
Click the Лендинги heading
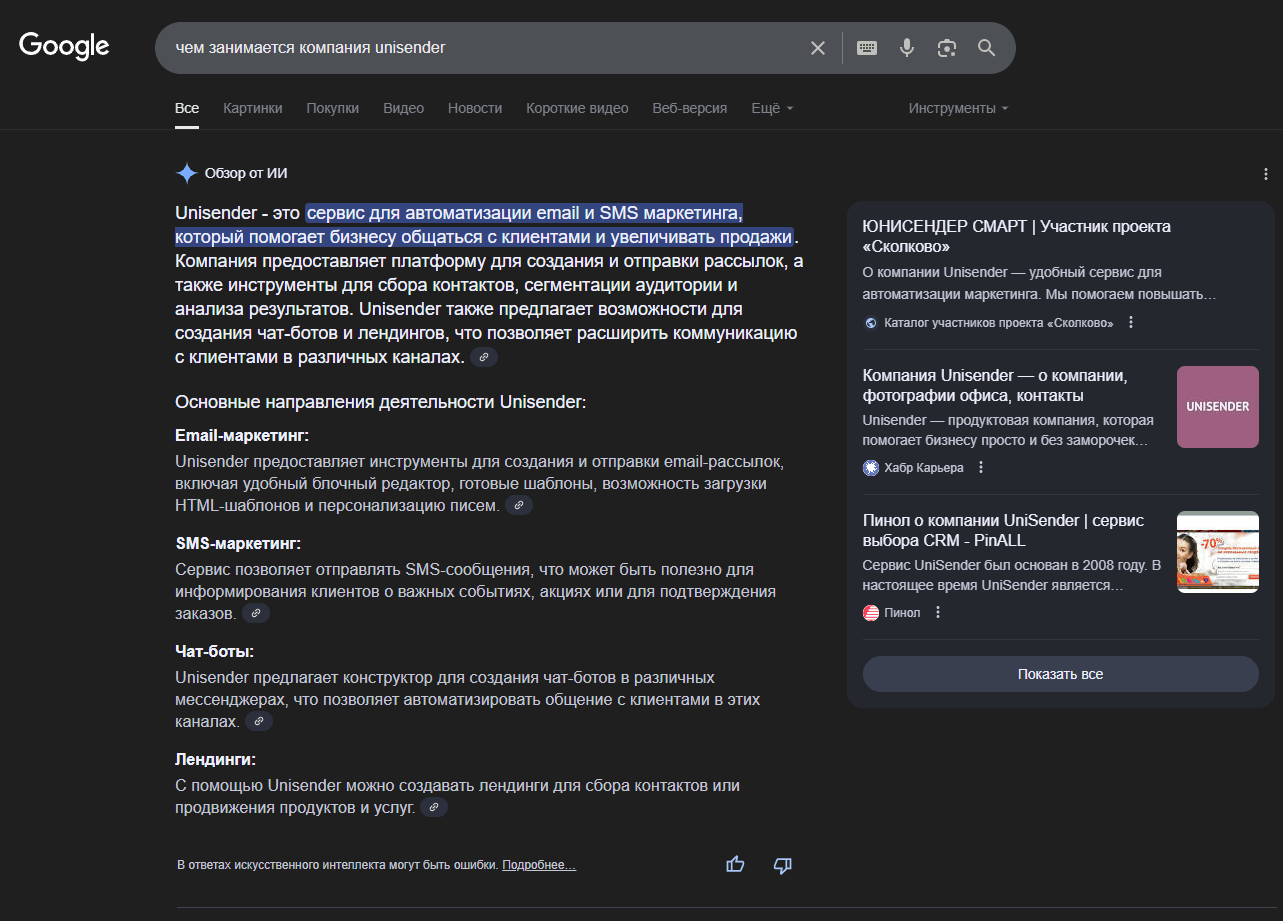pyautogui.click(x=215, y=760)
